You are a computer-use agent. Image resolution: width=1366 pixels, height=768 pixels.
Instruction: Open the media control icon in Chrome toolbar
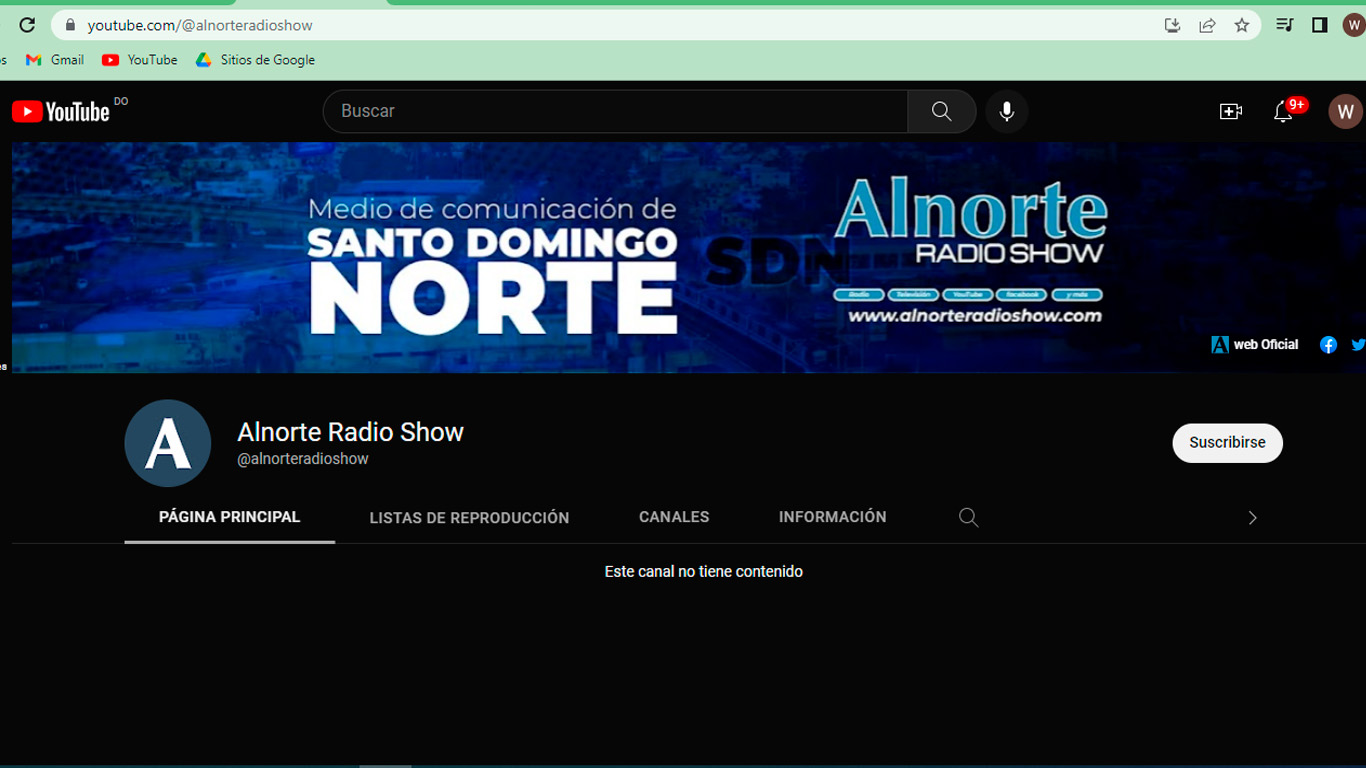1285,25
